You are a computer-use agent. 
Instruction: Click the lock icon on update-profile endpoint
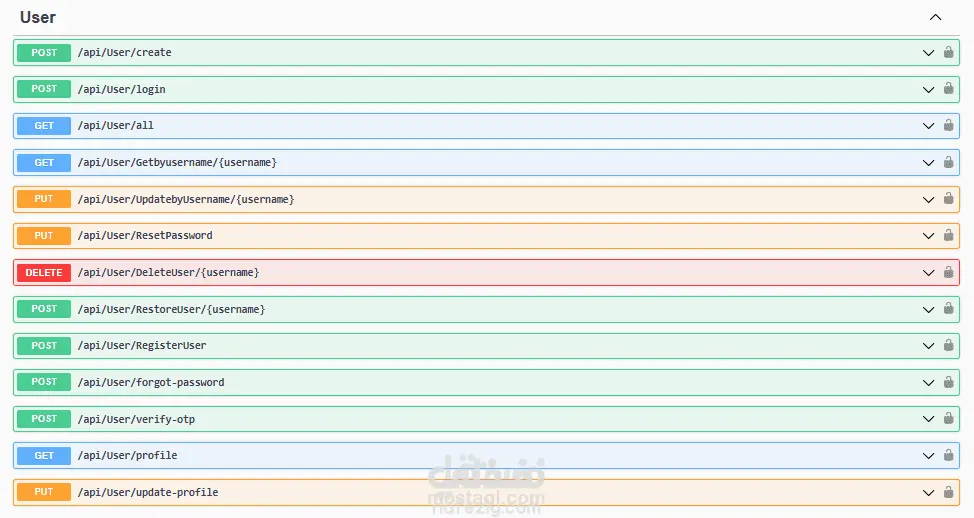coord(949,492)
